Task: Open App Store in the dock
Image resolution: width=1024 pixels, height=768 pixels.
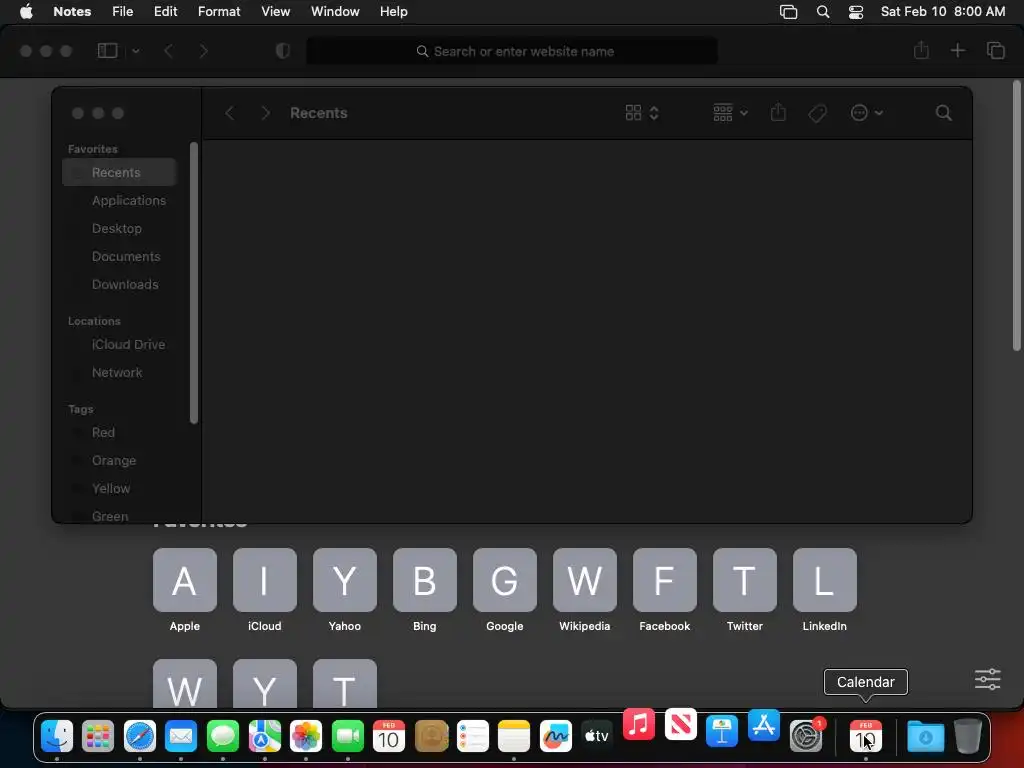Action: [x=763, y=726]
